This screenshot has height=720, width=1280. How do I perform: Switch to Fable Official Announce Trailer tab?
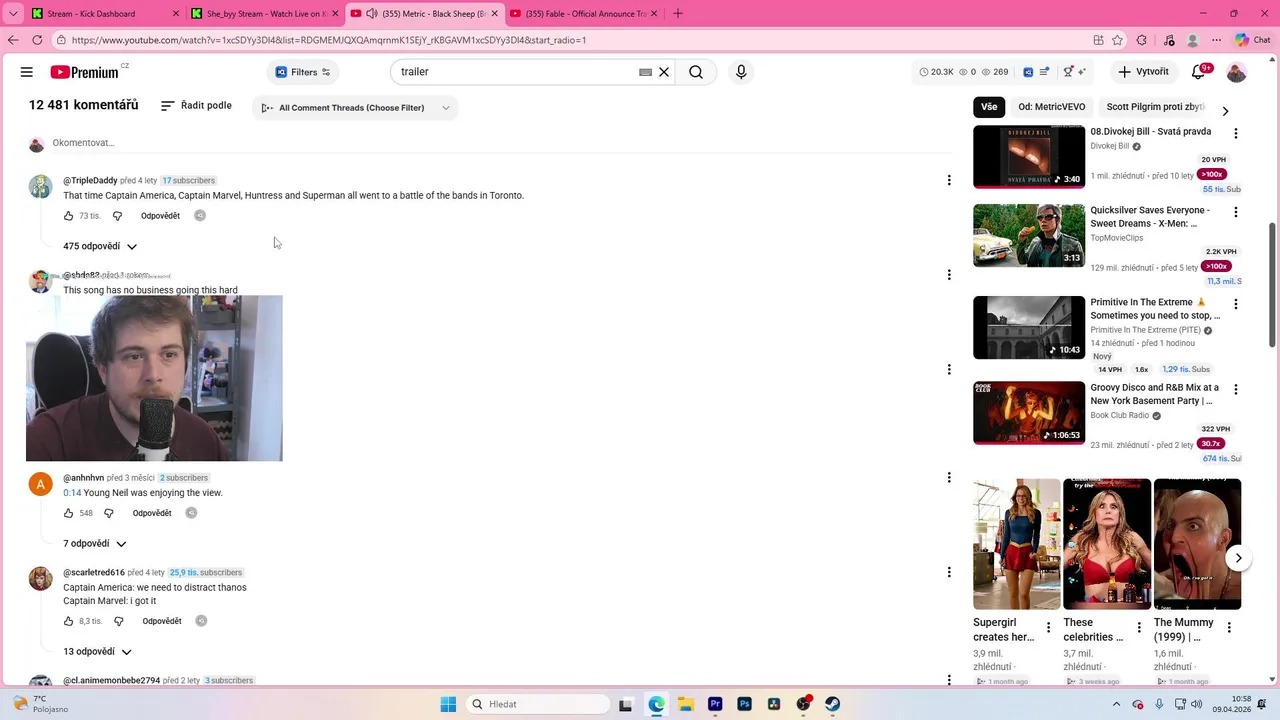click(585, 13)
